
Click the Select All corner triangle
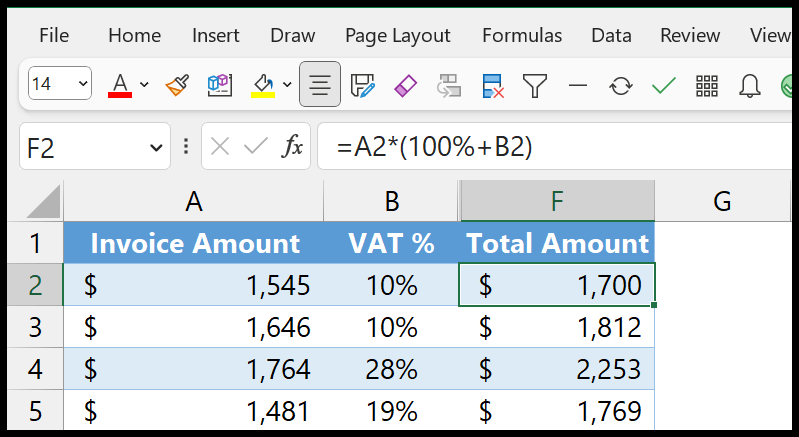[x=42, y=201]
